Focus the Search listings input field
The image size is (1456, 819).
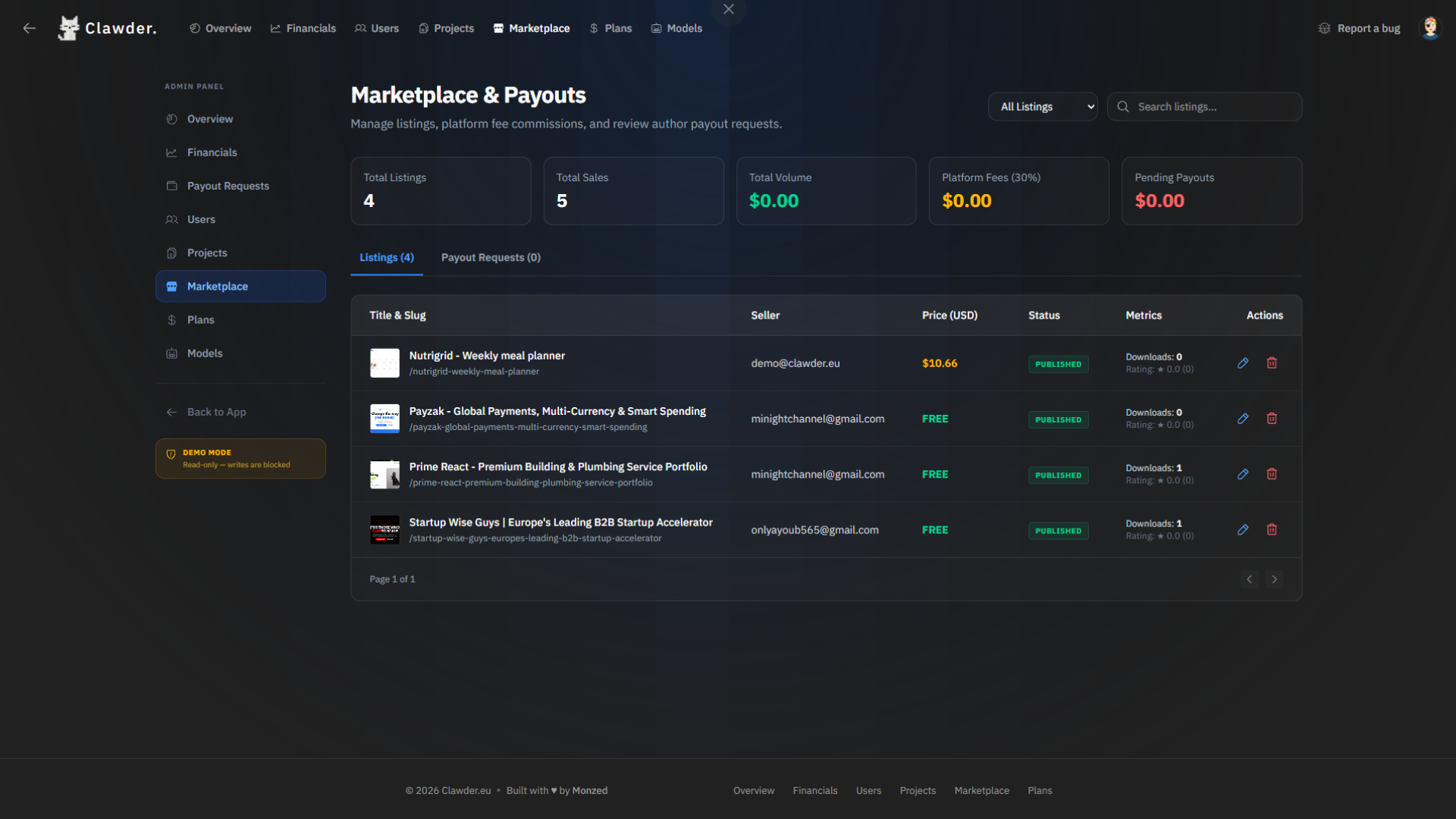pyautogui.click(x=1204, y=107)
